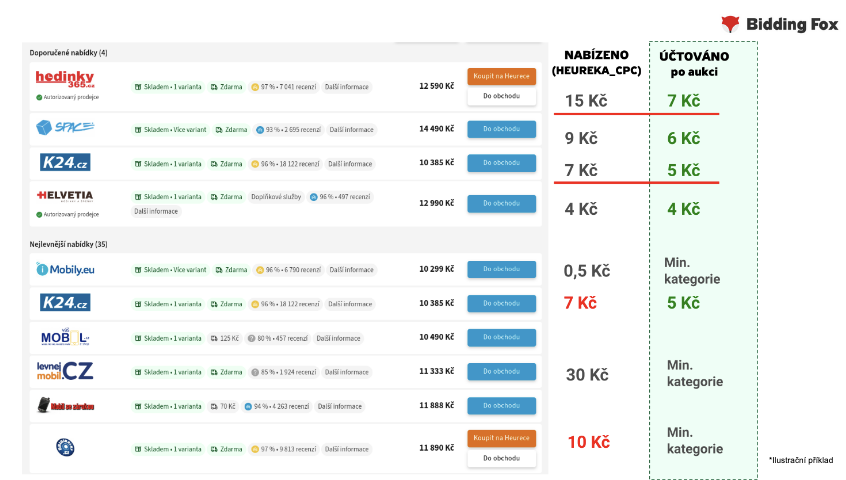
Task: Click the levnejmobil.CZ logo
Action: pos(64,371)
